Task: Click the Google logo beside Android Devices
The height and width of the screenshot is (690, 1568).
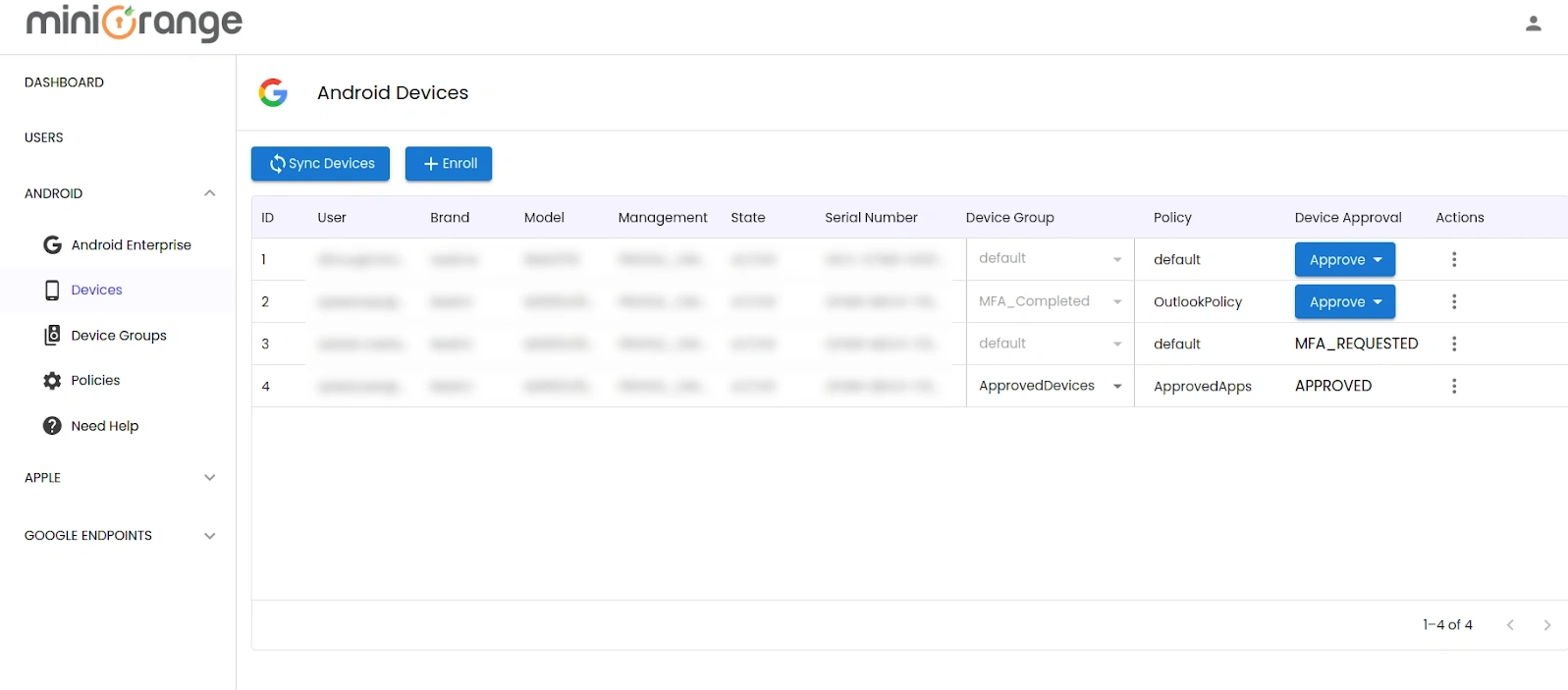Action: [x=273, y=92]
